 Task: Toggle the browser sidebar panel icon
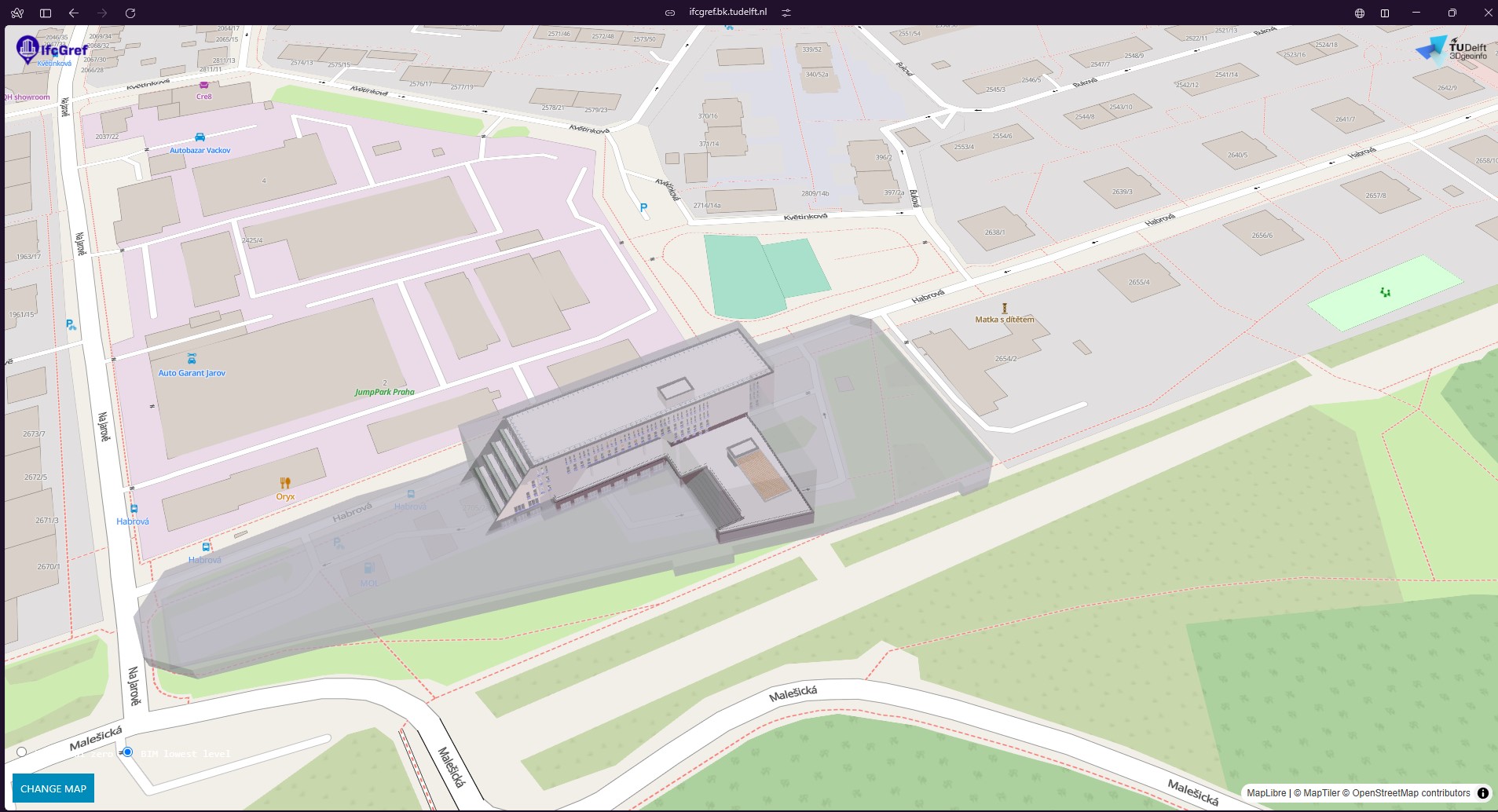point(46,13)
